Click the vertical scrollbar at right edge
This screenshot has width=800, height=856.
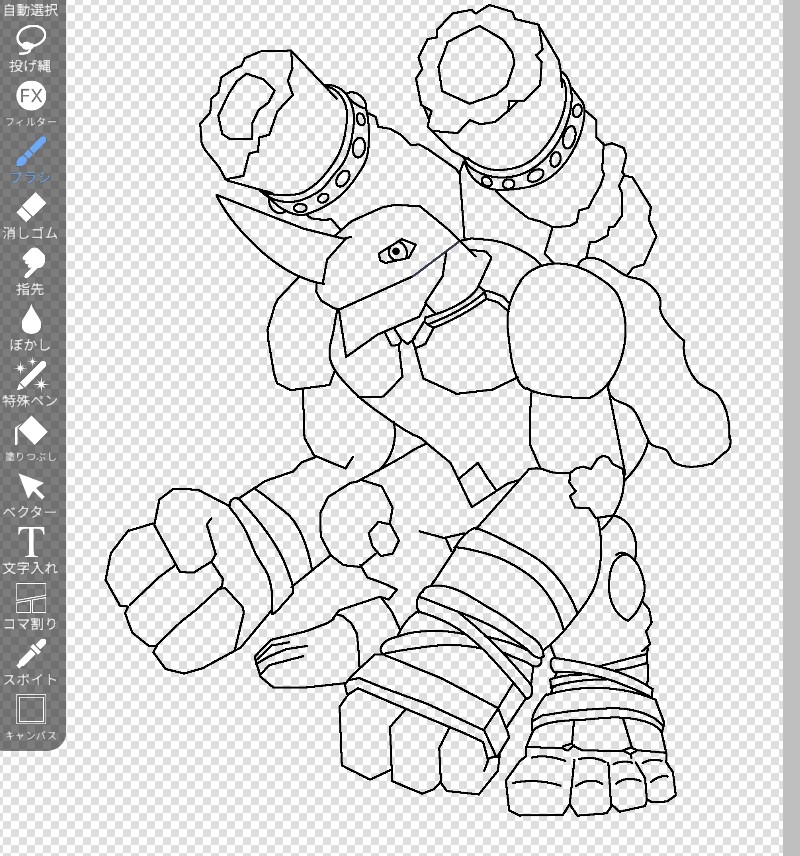pyautogui.click(x=791, y=428)
